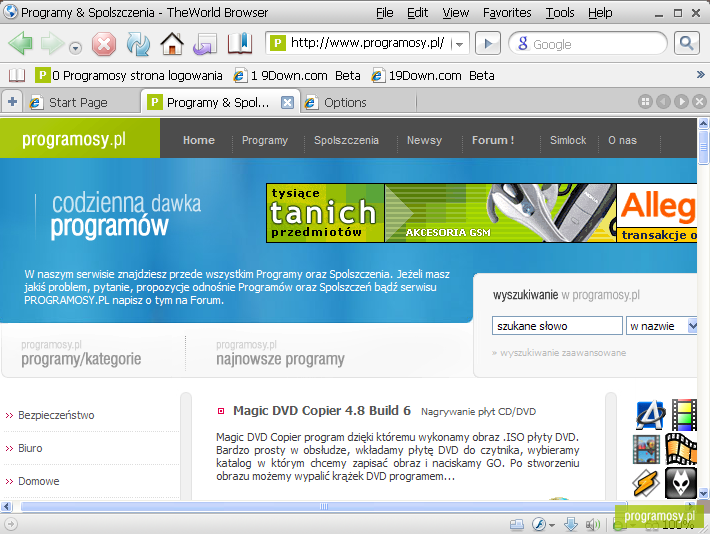Open the Biuro category
Screen dimensions: 710x534
[30, 448]
